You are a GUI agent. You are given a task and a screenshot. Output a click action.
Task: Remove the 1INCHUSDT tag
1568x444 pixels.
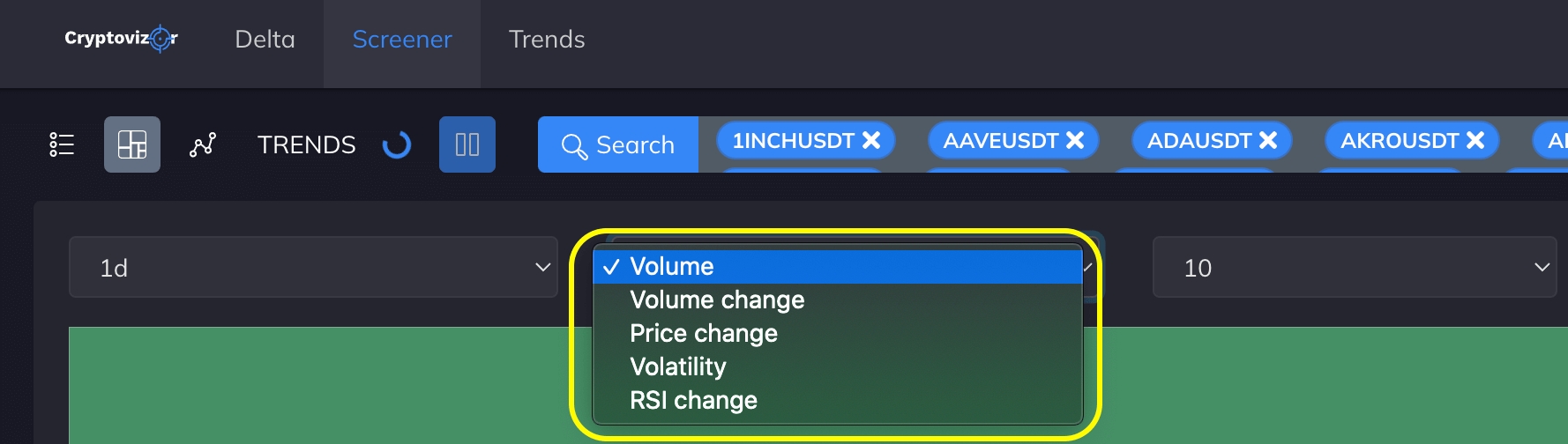coord(871,140)
